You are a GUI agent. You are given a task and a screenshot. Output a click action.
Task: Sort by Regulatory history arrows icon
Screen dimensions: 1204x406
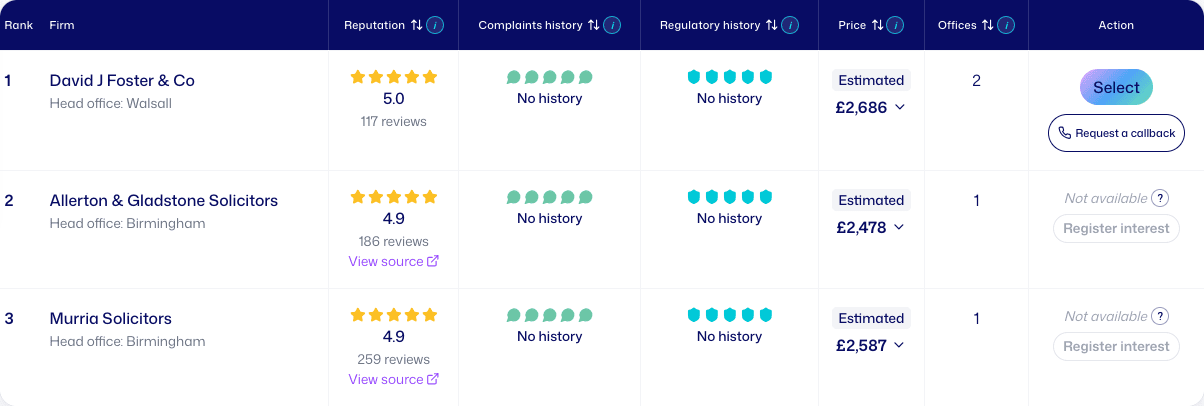click(771, 25)
